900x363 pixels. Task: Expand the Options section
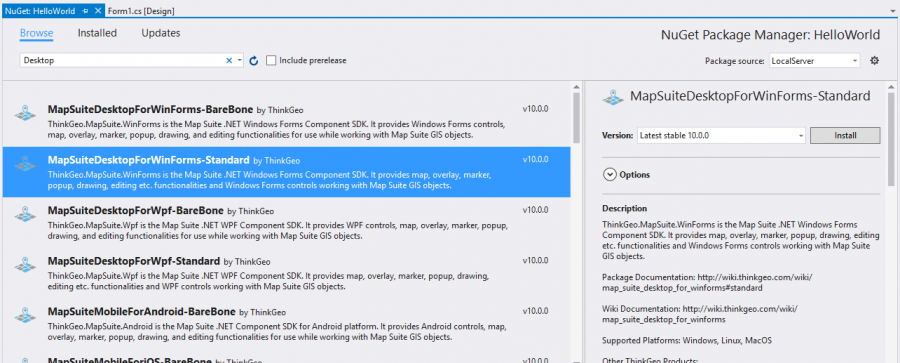tap(609, 175)
